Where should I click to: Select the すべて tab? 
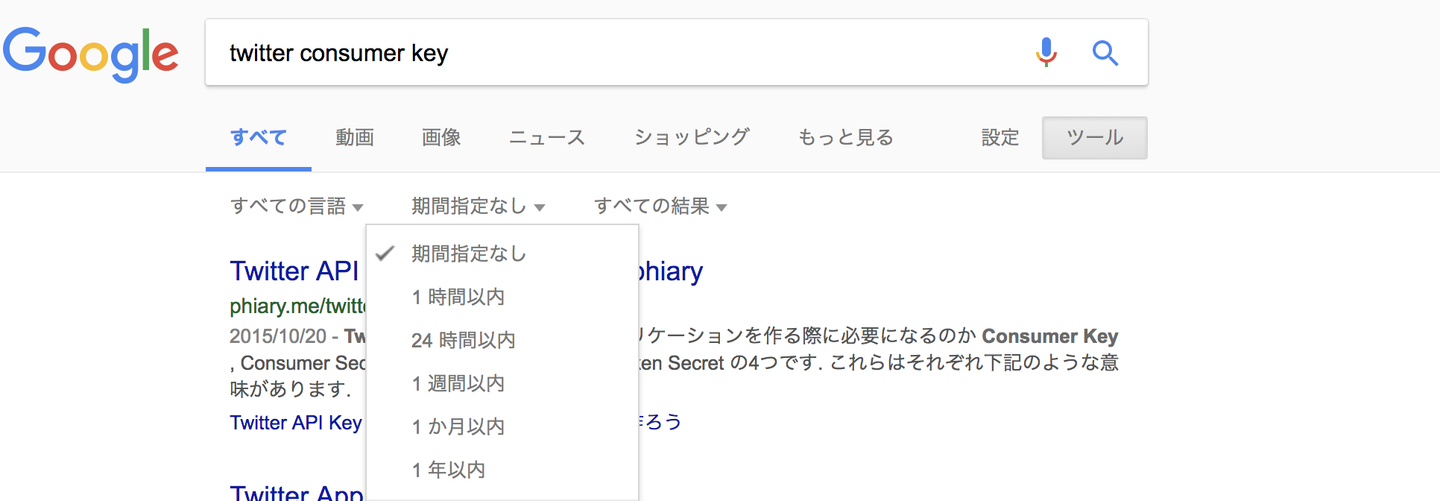(258, 138)
